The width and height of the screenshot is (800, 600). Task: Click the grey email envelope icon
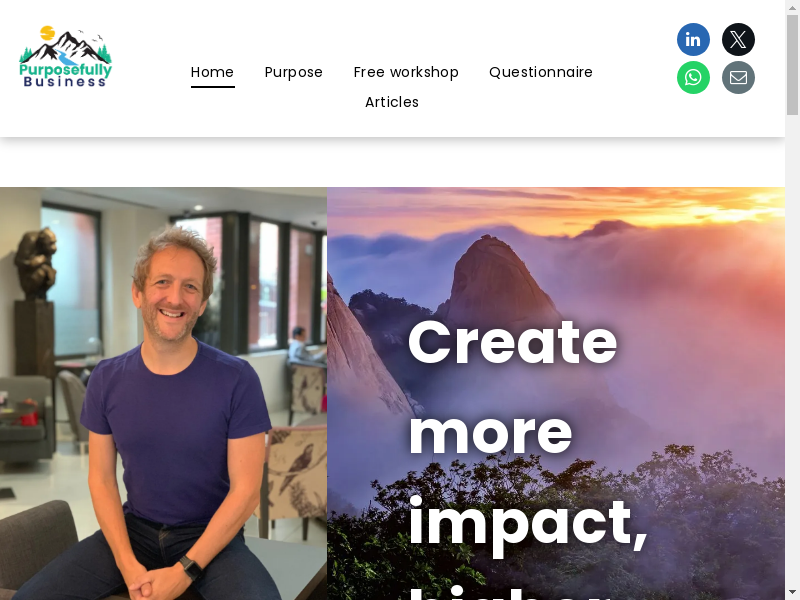(x=738, y=78)
